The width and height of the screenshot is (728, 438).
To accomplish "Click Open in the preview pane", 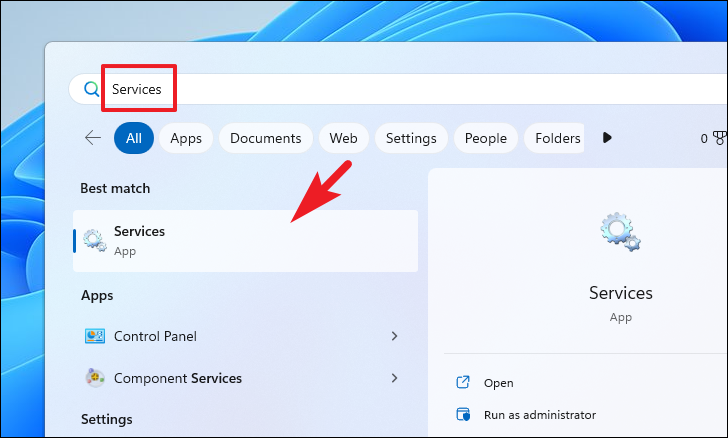I will (499, 383).
